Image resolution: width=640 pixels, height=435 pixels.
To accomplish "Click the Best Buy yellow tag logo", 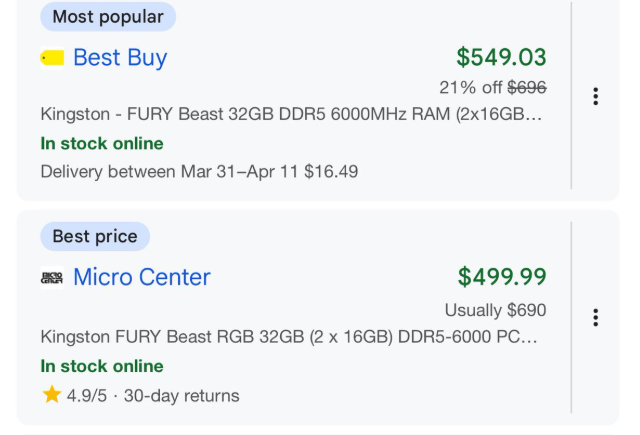I will 52,58.
